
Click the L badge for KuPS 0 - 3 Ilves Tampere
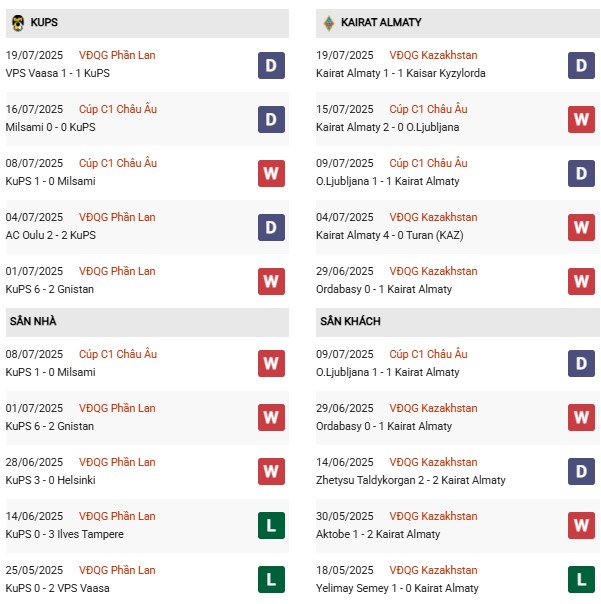point(271,527)
